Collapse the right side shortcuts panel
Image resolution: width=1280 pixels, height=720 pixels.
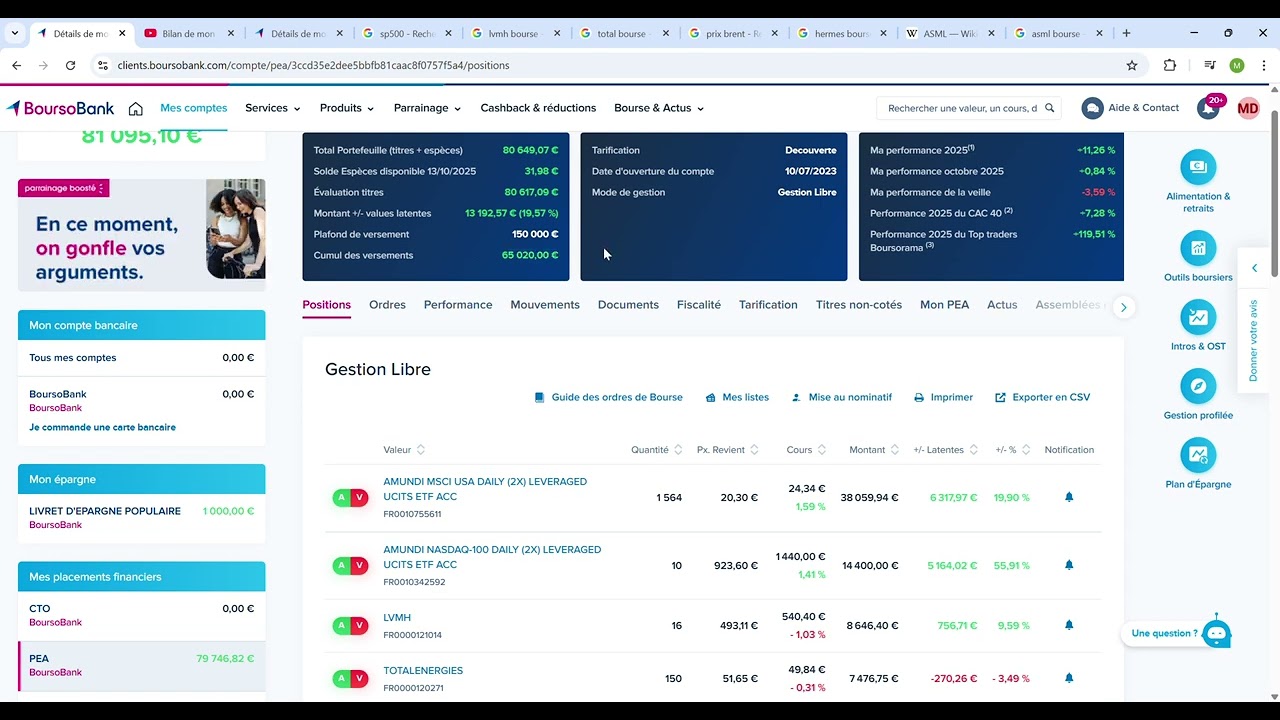[1255, 268]
